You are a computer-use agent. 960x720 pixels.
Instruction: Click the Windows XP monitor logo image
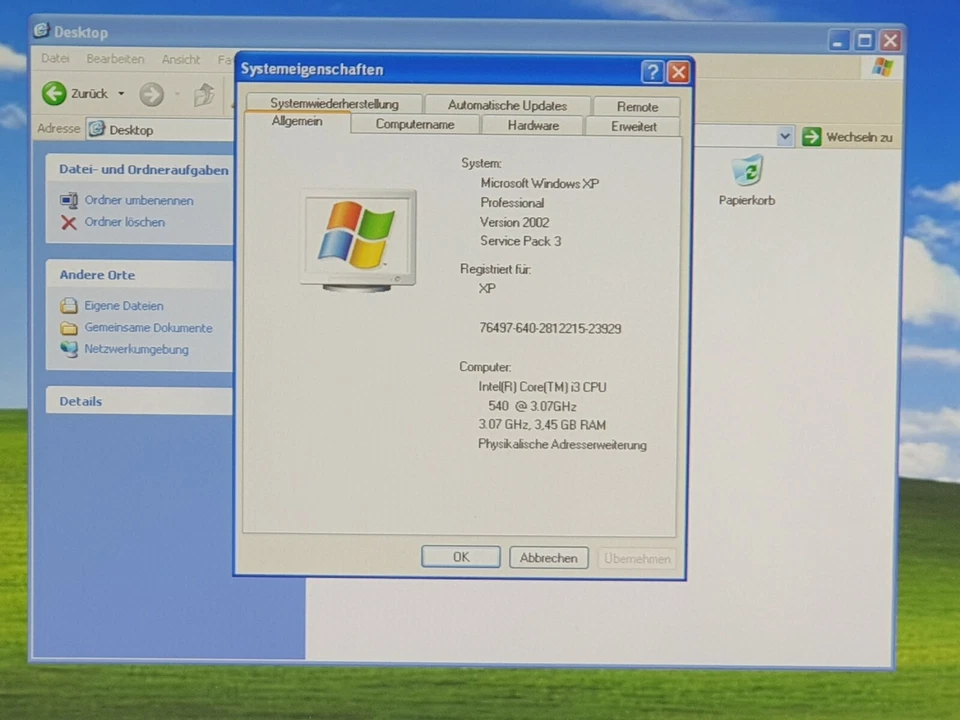[x=358, y=239]
